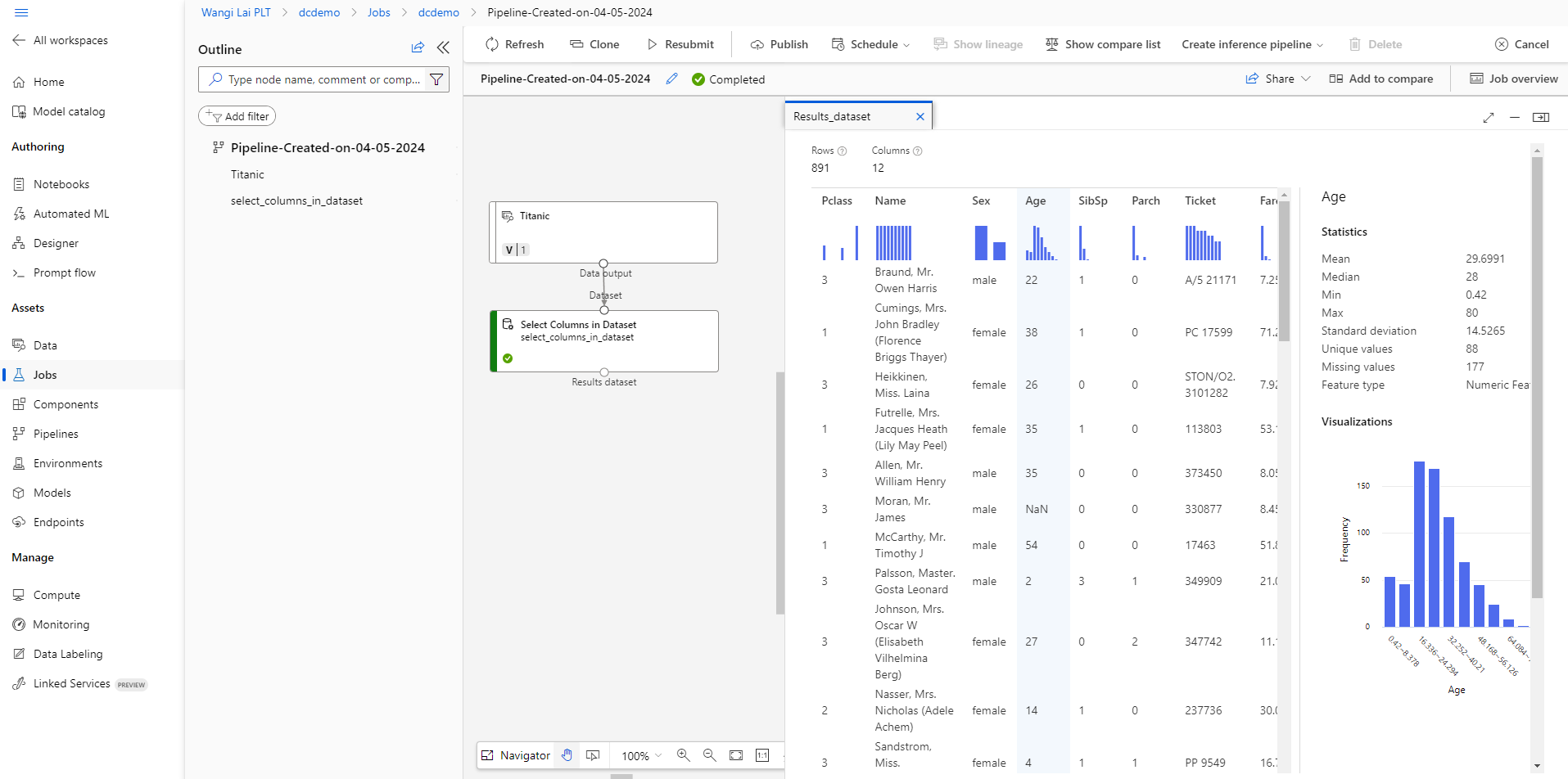This screenshot has height=779, width=1568.
Task: Click the Columns info help icon
Action: (x=917, y=151)
